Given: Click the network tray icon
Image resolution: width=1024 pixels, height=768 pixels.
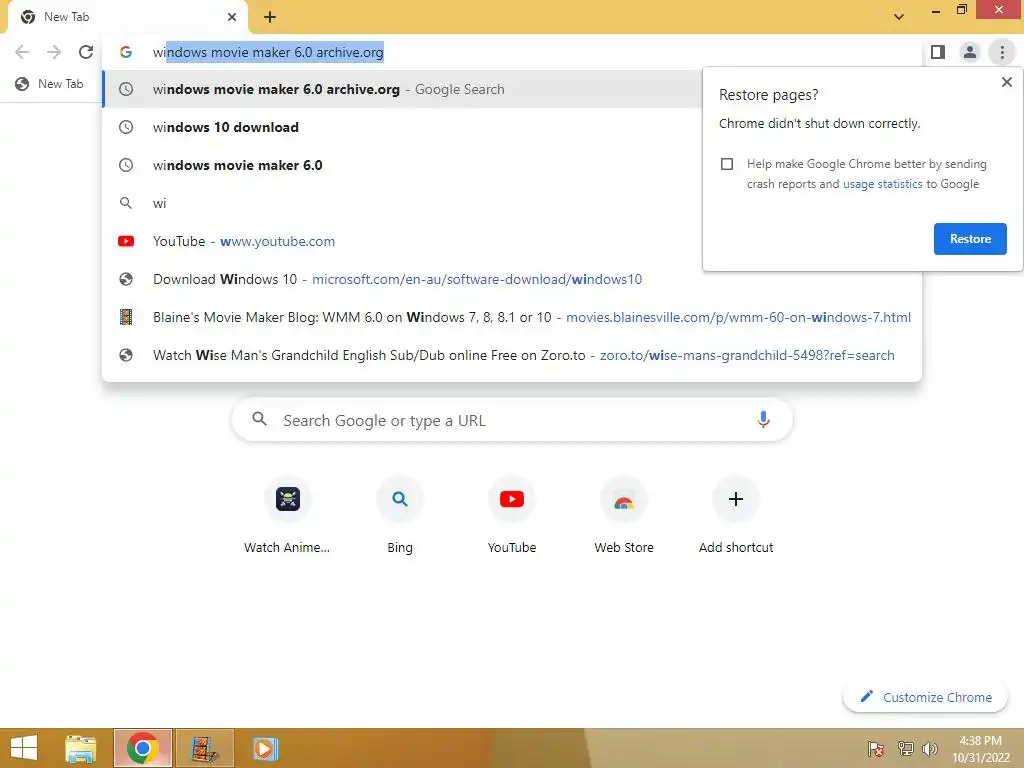Looking at the screenshot, I should [x=905, y=749].
